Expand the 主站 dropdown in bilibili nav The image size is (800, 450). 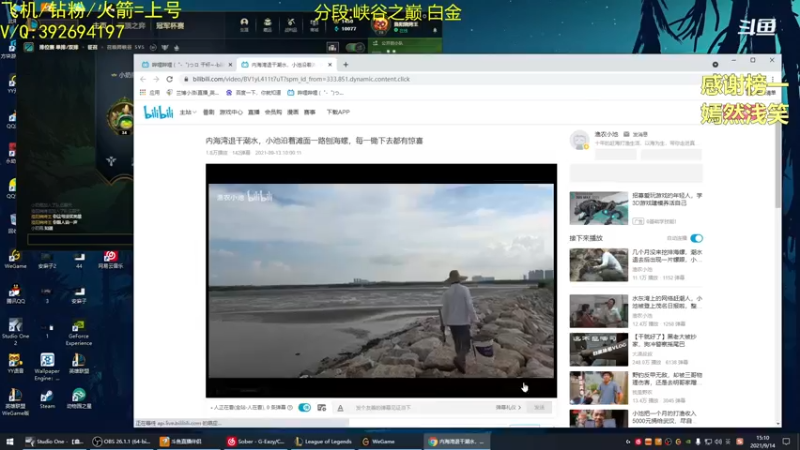pyautogui.click(x=188, y=112)
